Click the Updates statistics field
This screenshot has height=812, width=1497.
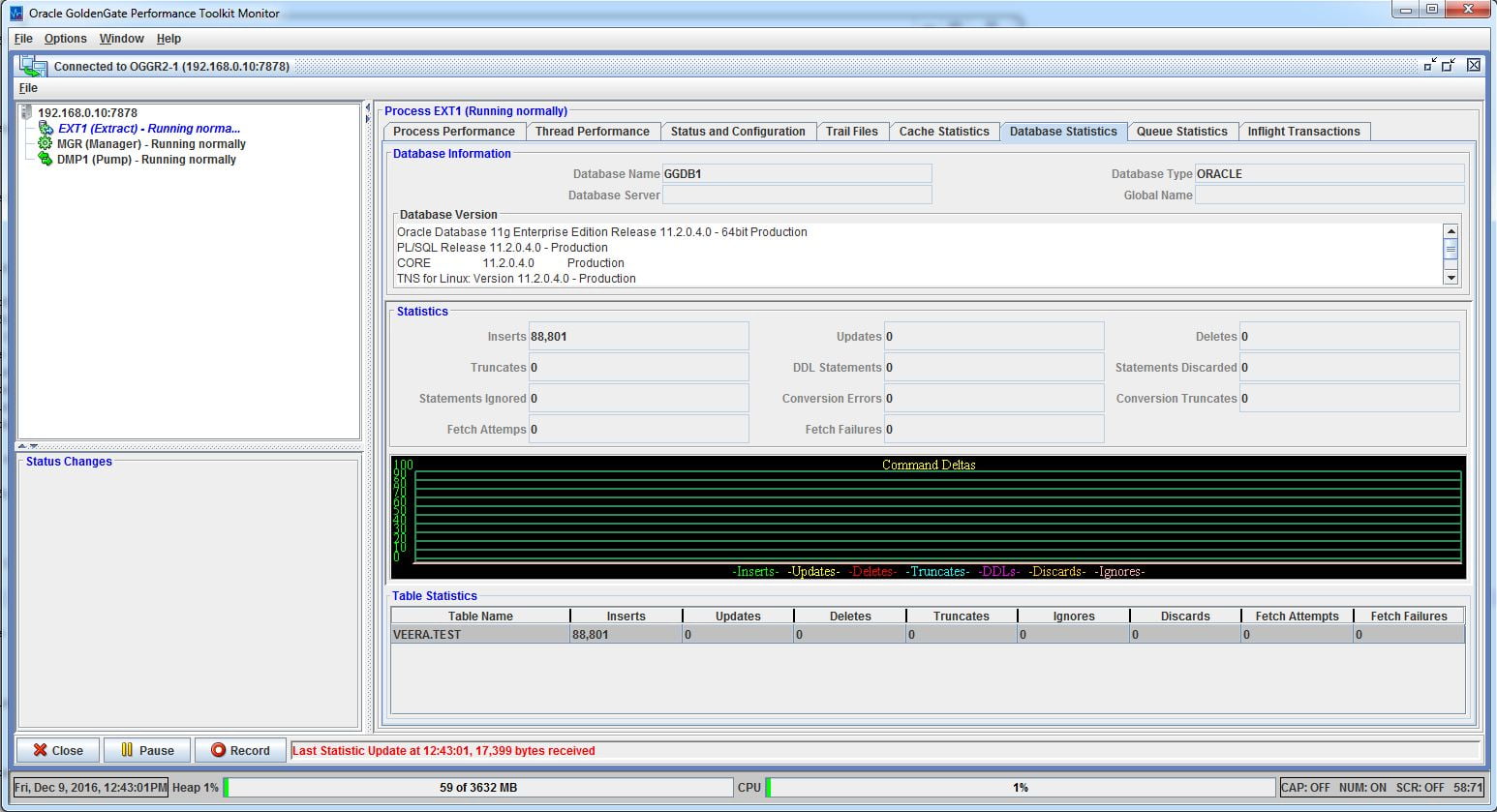pos(994,337)
